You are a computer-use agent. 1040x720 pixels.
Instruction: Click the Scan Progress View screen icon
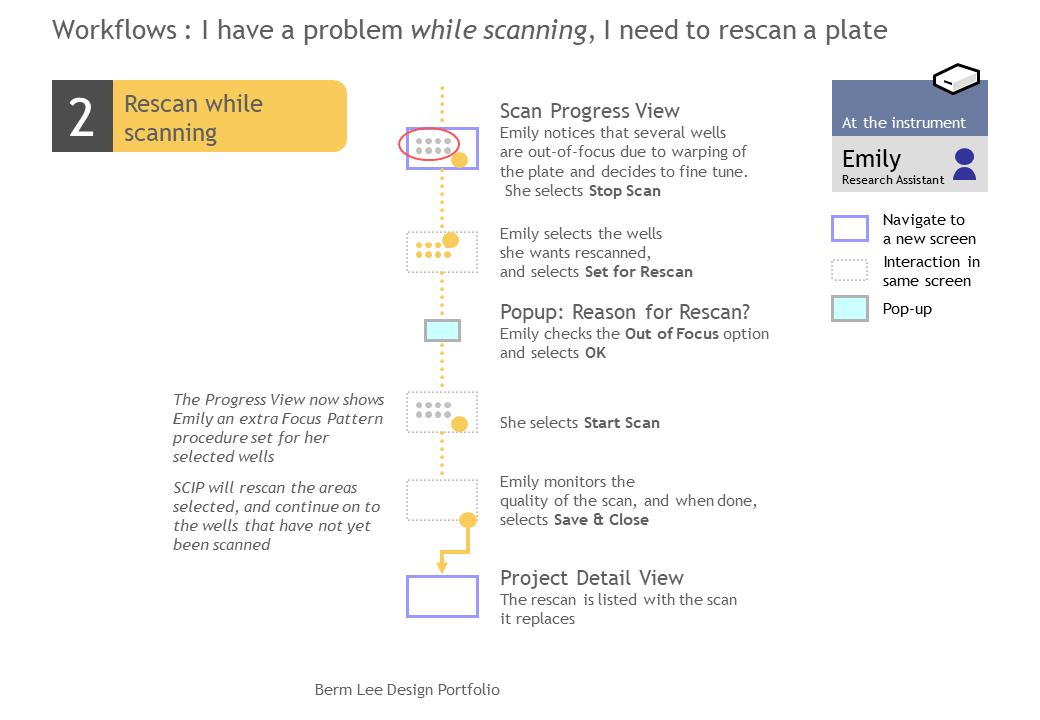pos(442,149)
